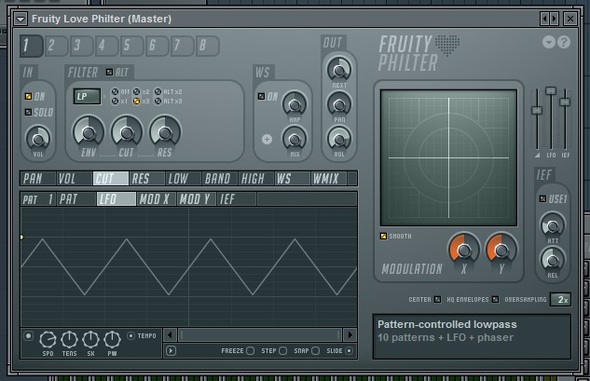This screenshot has width=590, height=381.
Task: Click the filter CUT knob
Action: coord(126,132)
